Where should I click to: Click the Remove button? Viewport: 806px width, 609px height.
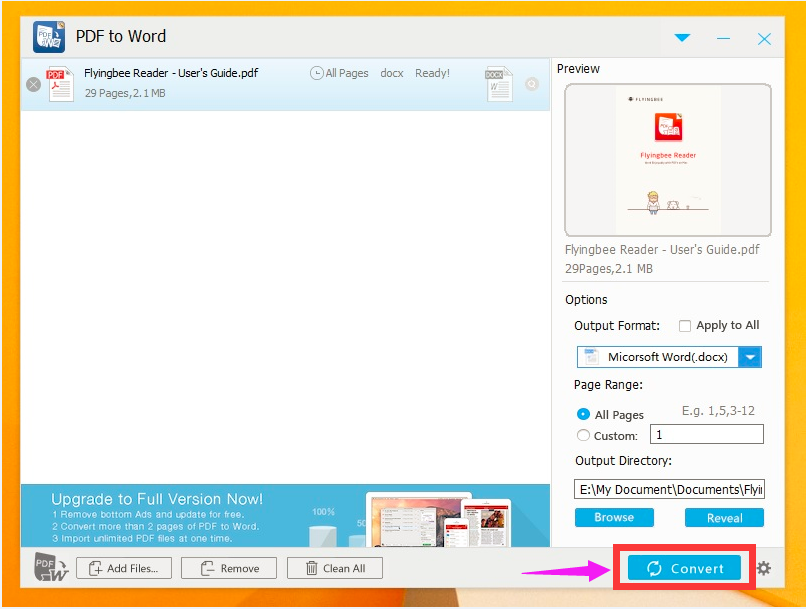click(229, 568)
